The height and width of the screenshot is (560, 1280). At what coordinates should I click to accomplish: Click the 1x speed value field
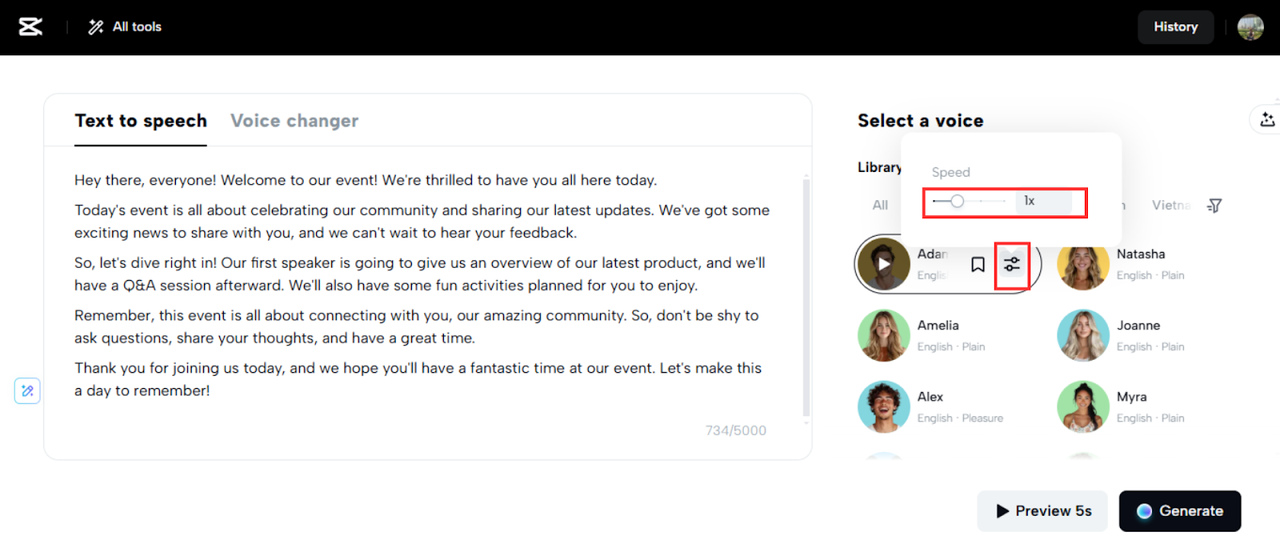coord(1043,201)
